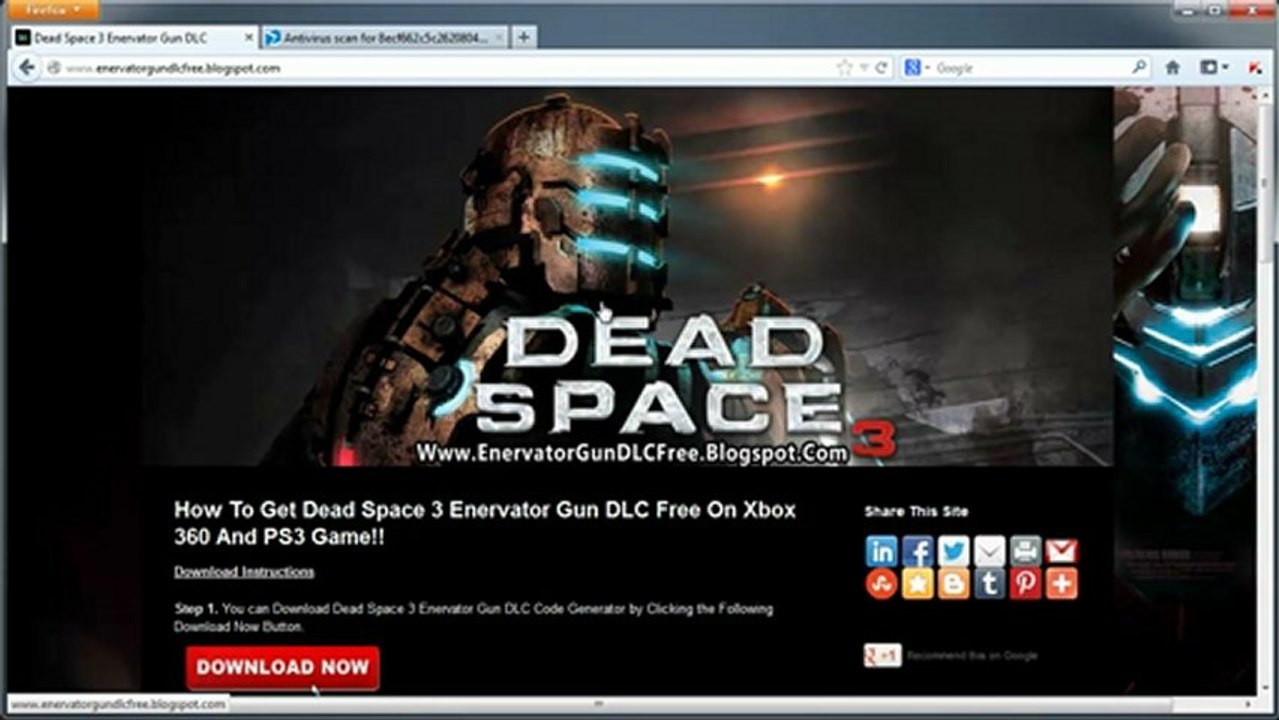Click the How To Get Dead Space 3 heading

(x=485, y=523)
